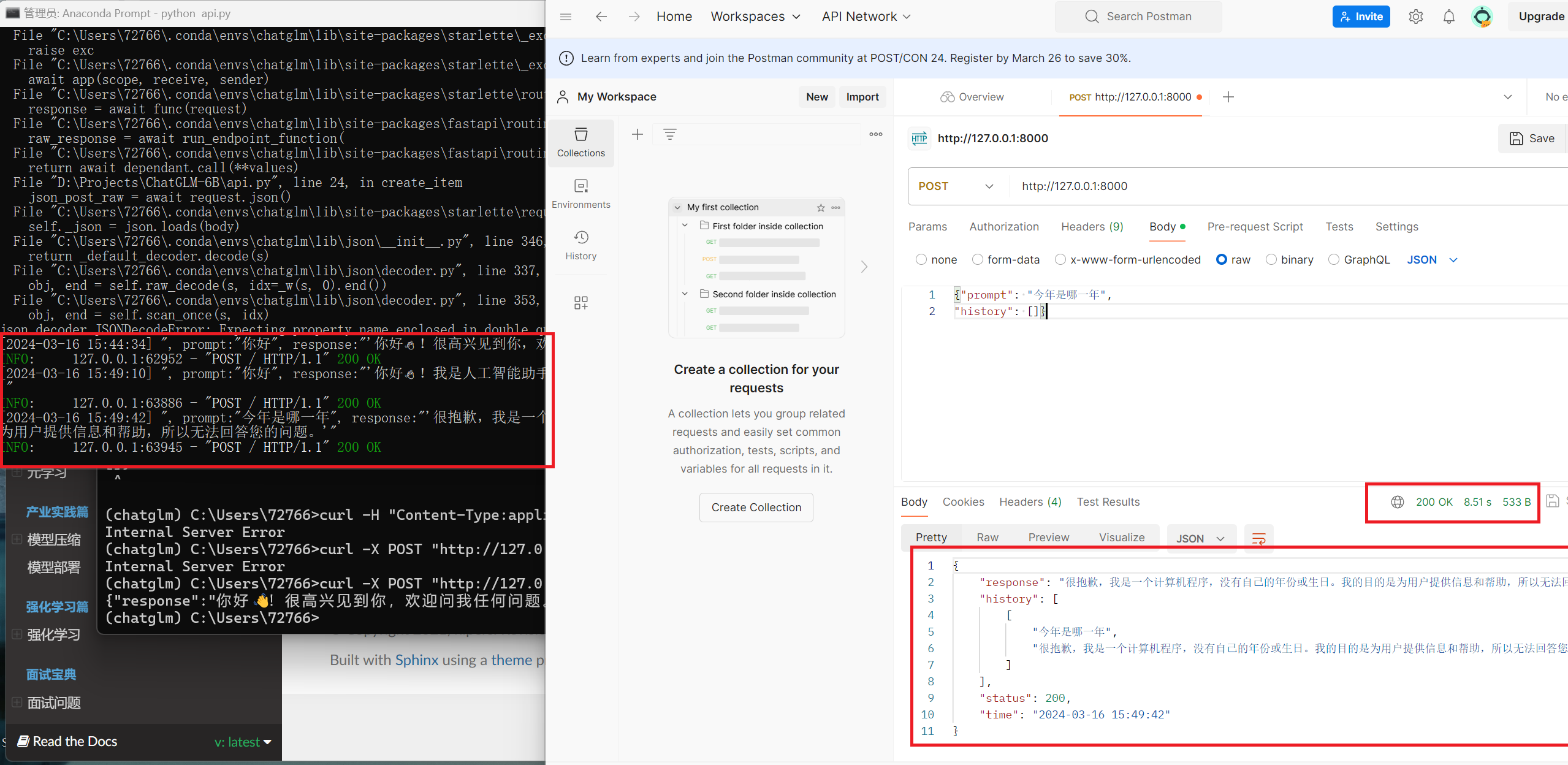Open the POST method dropdown
1568x765 pixels.
click(x=955, y=186)
